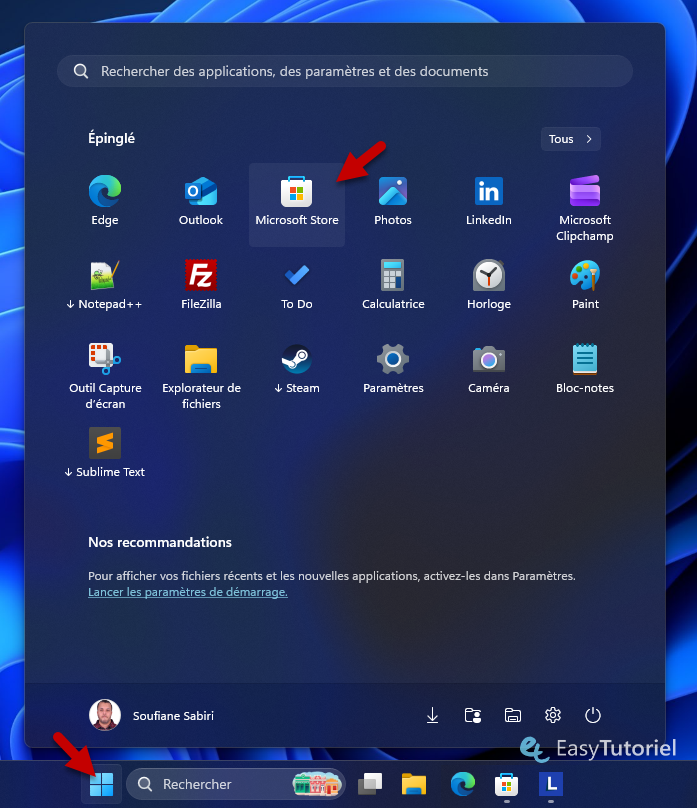Open Microsoft Store from the taskbar
697x808 pixels.
point(506,784)
